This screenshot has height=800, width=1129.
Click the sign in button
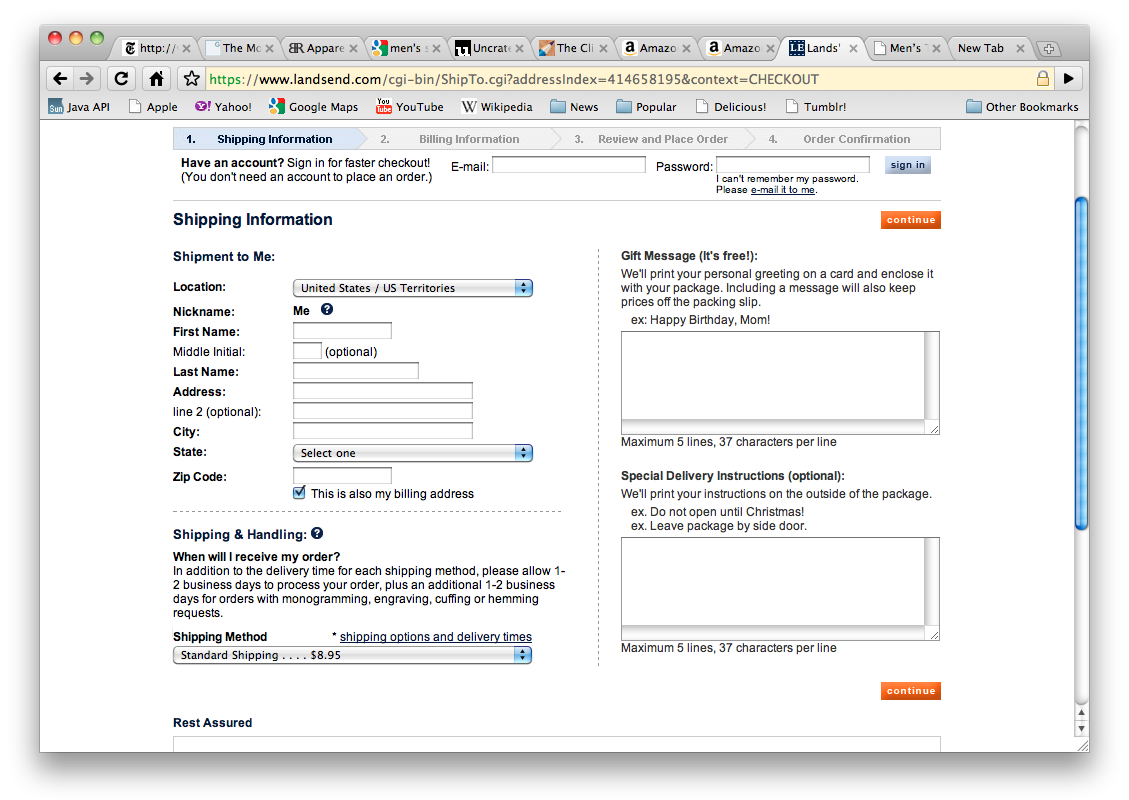coord(907,165)
